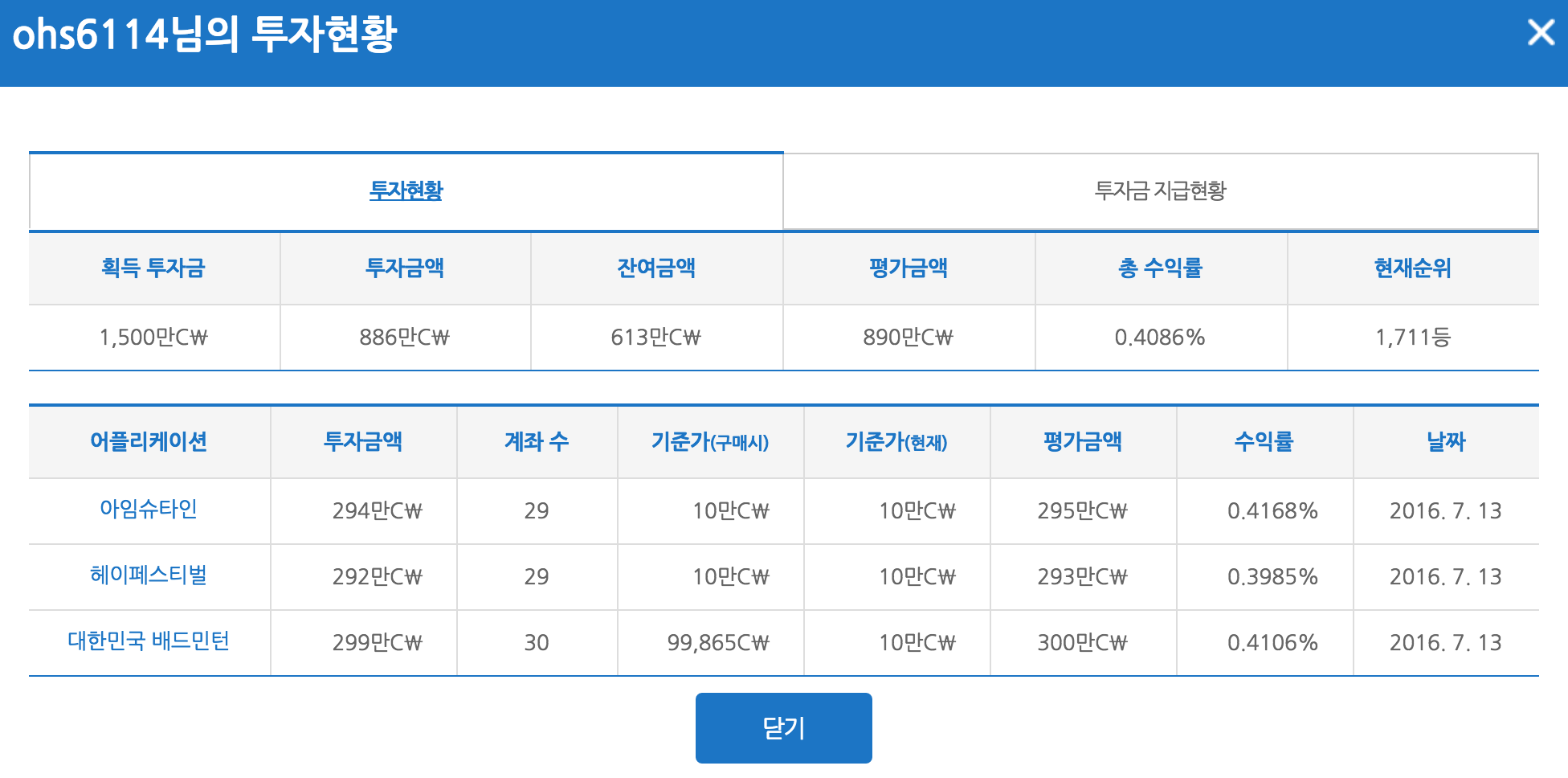Click the 기준가(현재) column header
Screen dimensions: 1568x778
896,441
